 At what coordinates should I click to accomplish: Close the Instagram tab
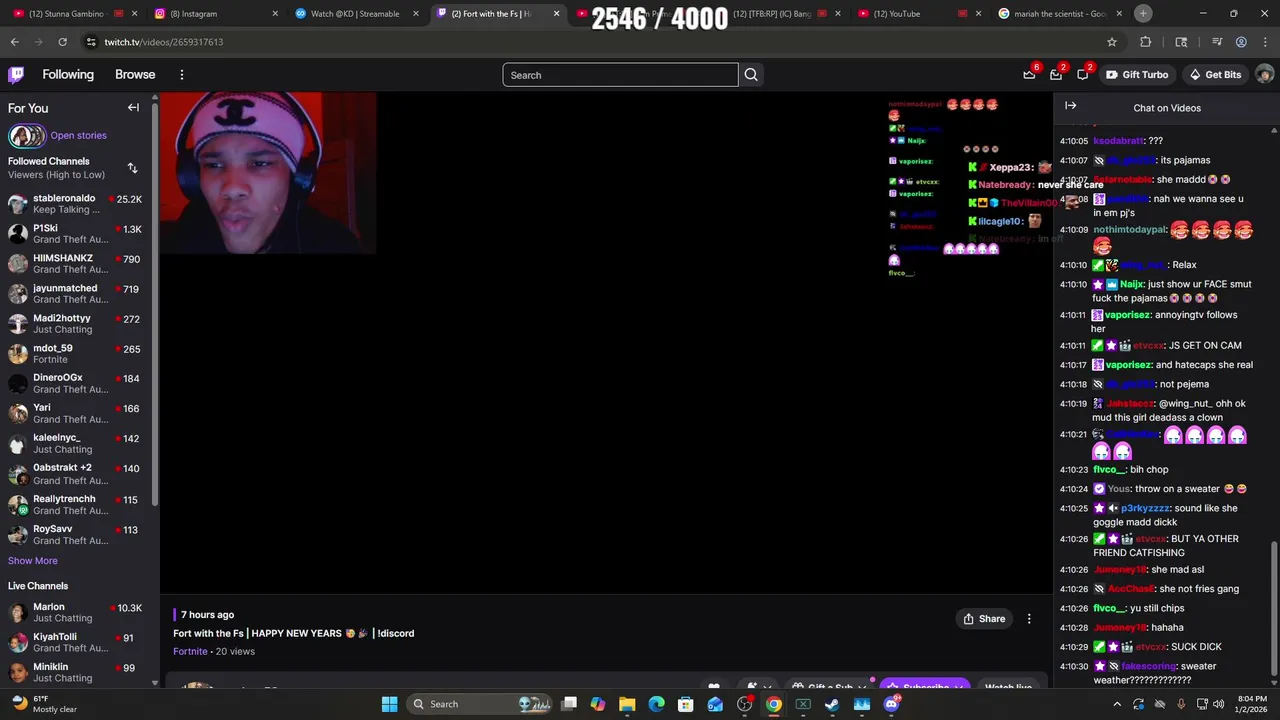[x=274, y=14]
